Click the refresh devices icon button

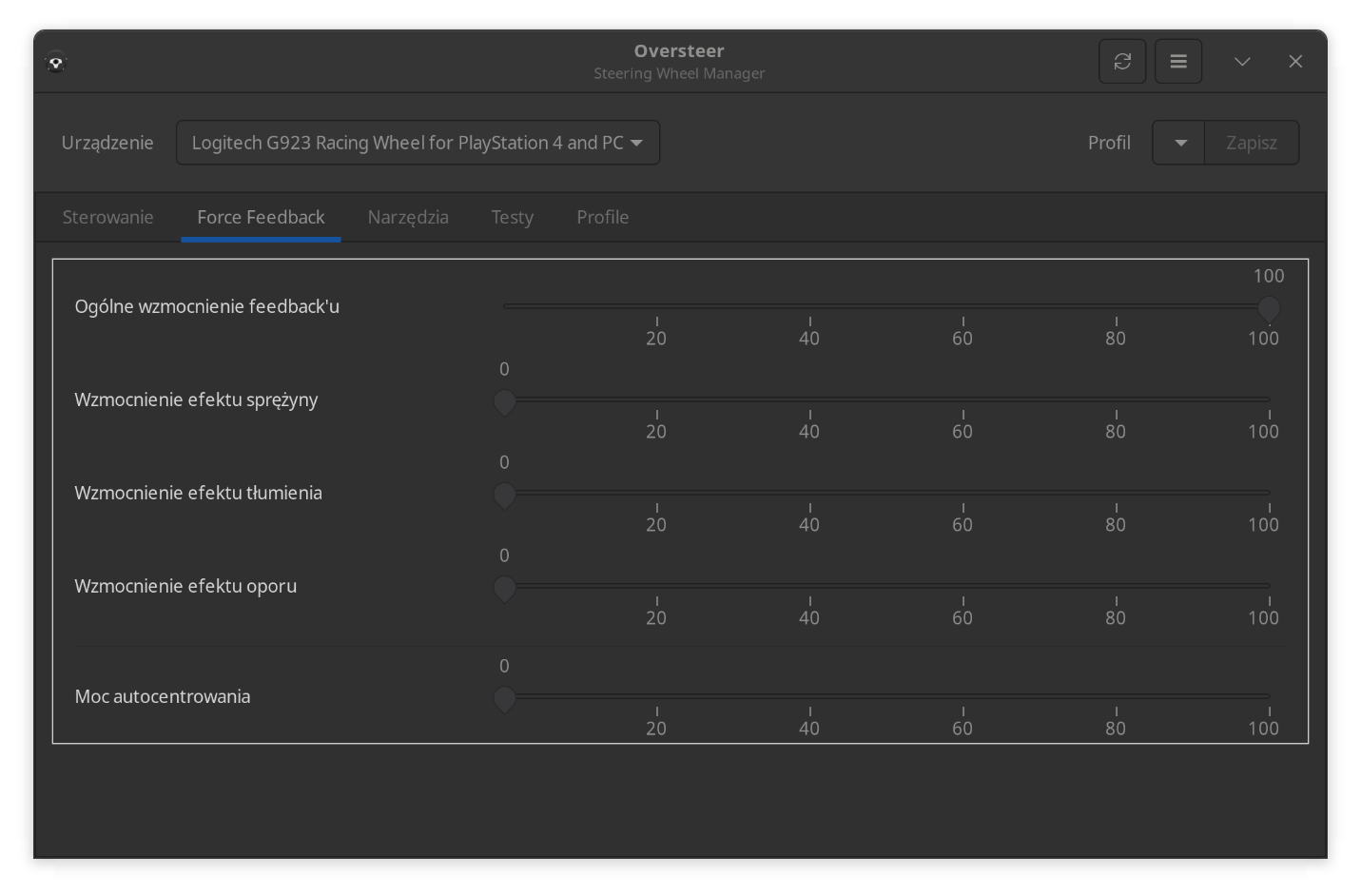[x=1122, y=62]
